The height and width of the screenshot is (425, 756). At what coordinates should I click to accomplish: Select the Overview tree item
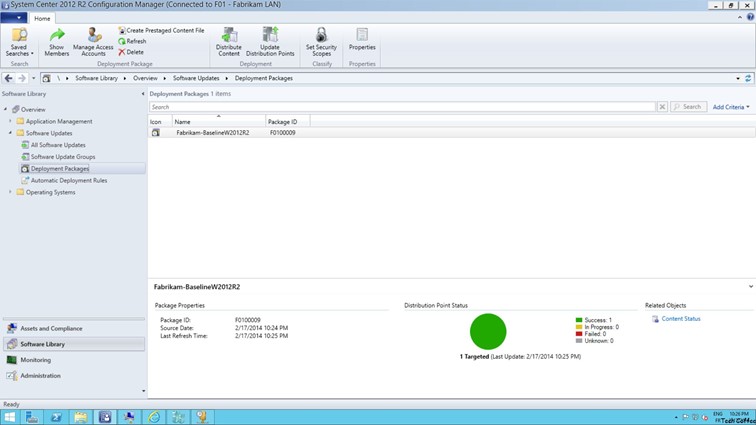pos(33,110)
